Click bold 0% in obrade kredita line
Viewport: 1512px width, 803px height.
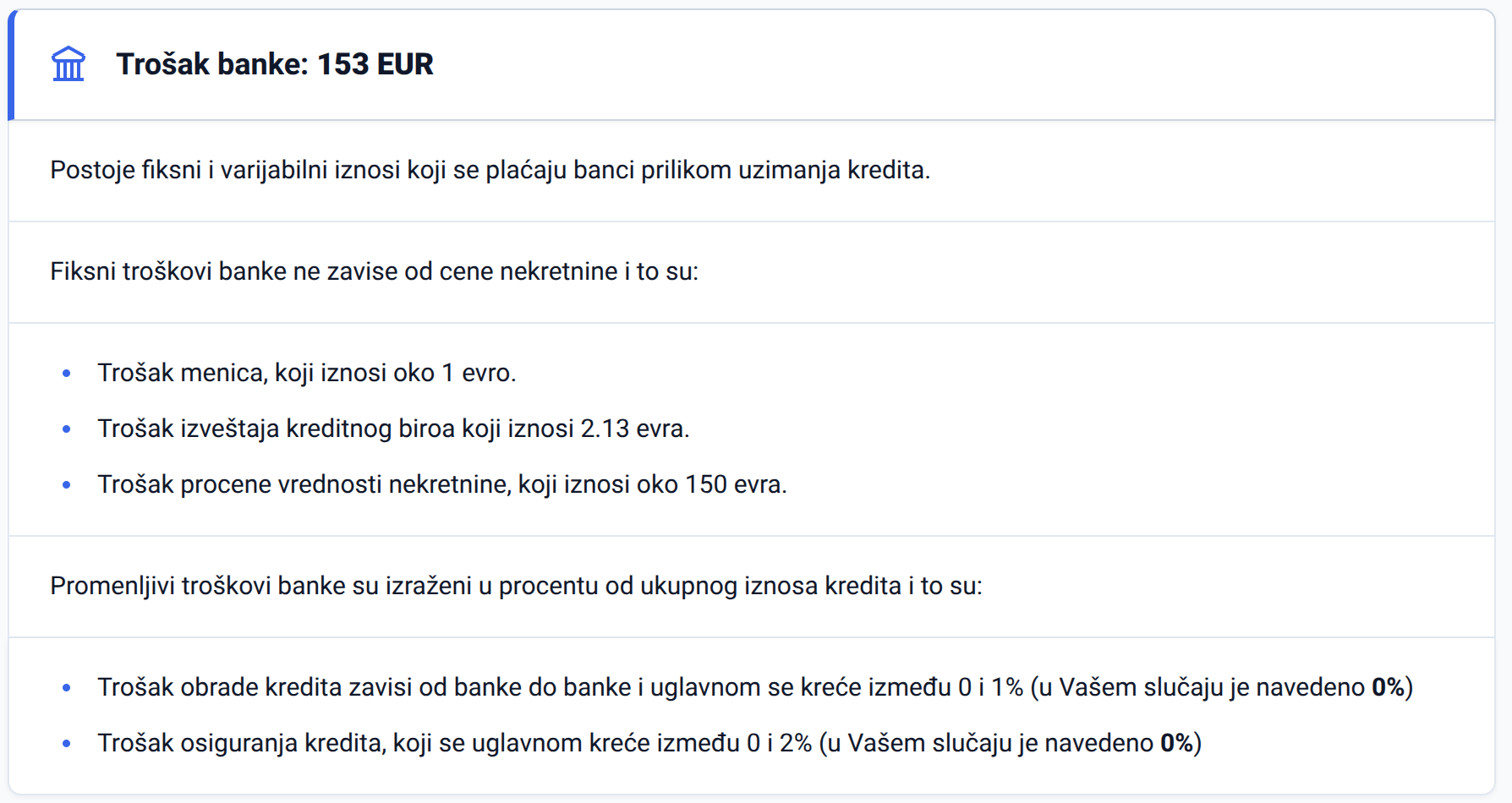[1389, 687]
